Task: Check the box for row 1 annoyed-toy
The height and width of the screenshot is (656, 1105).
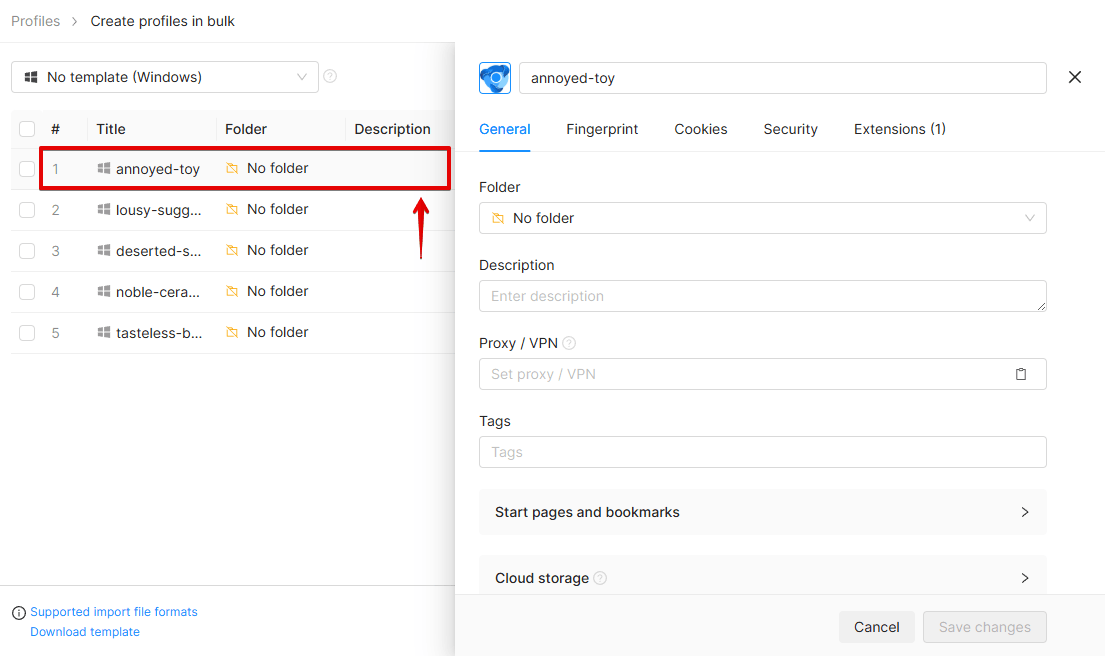Action: coord(27,169)
